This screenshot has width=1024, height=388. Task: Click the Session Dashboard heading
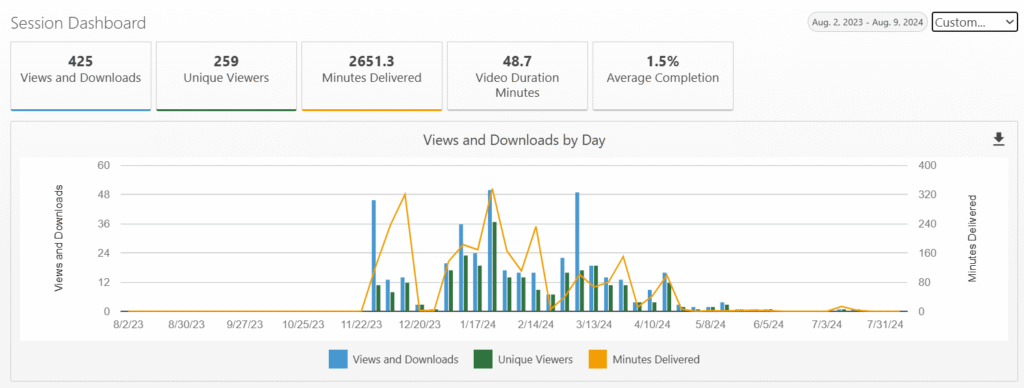point(78,24)
